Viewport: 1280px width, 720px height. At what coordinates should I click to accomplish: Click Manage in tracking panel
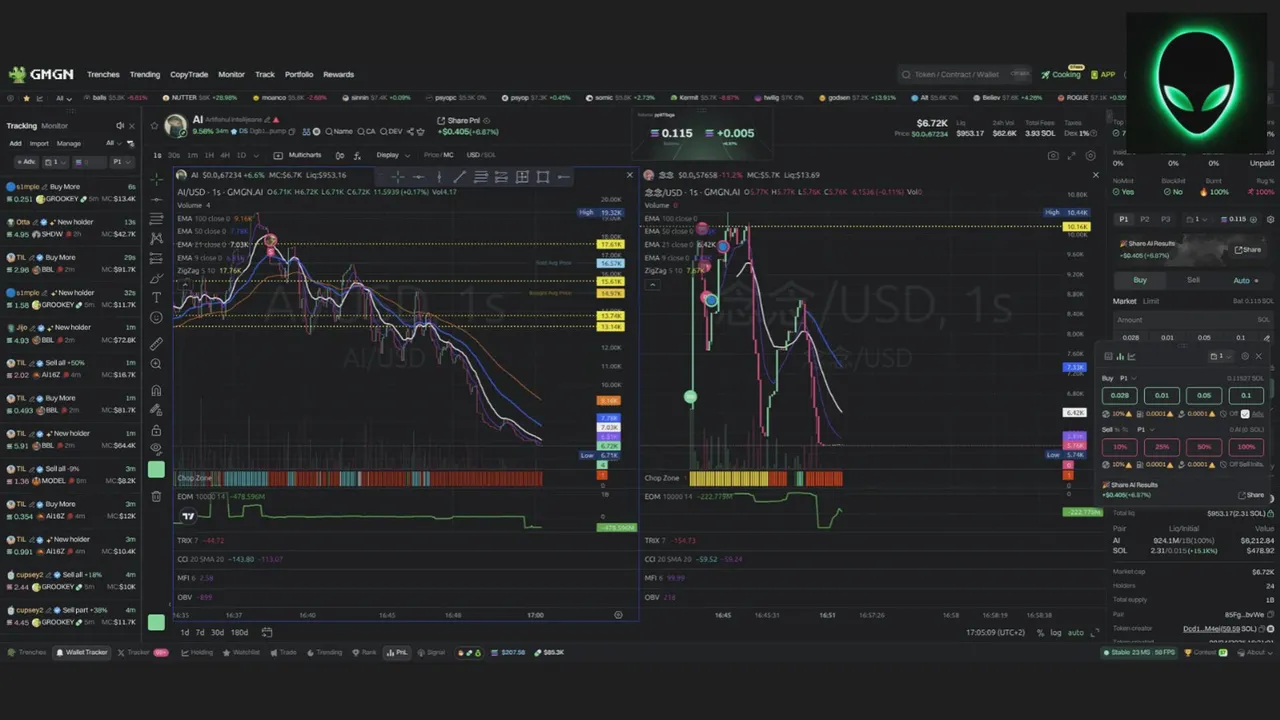click(x=68, y=143)
